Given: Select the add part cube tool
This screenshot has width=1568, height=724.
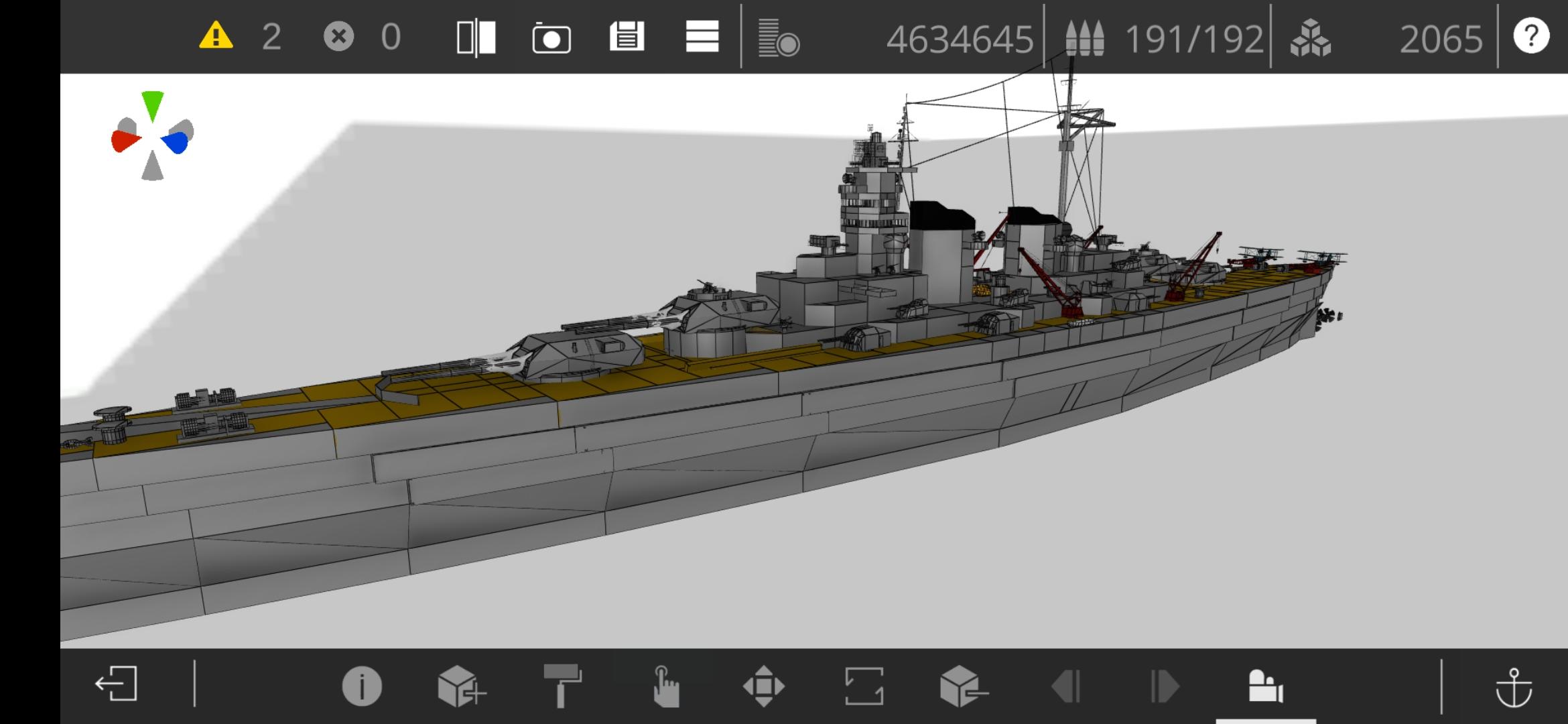Looking at the screenshot, I should point(461,686).
